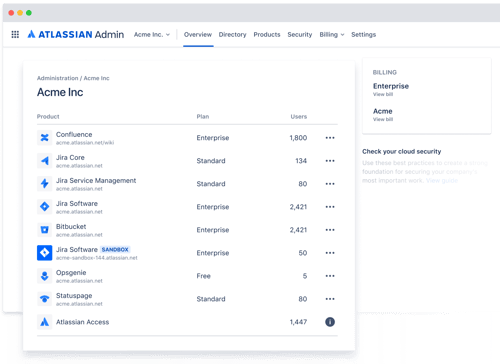500x364 pixels.
Task: Click View bill under Enterprise
Action: 383,94
